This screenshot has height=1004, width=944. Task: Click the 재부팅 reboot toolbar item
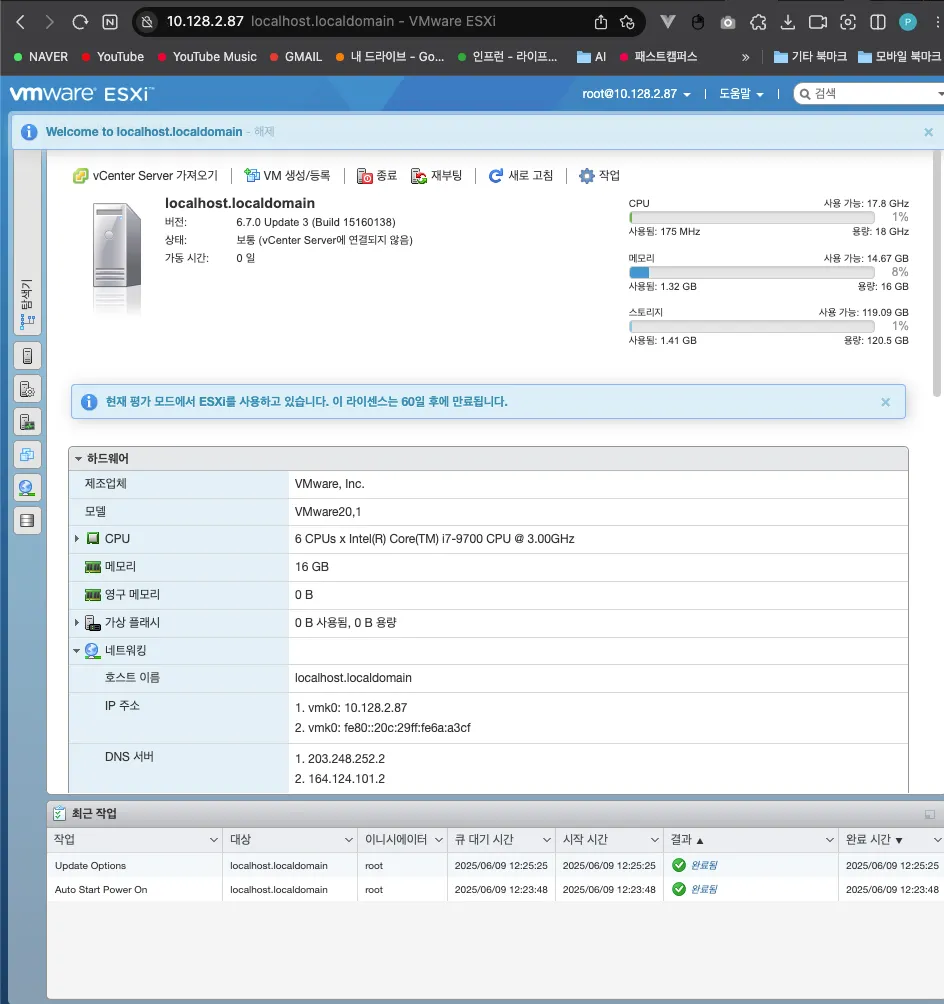tap(436, 175)
